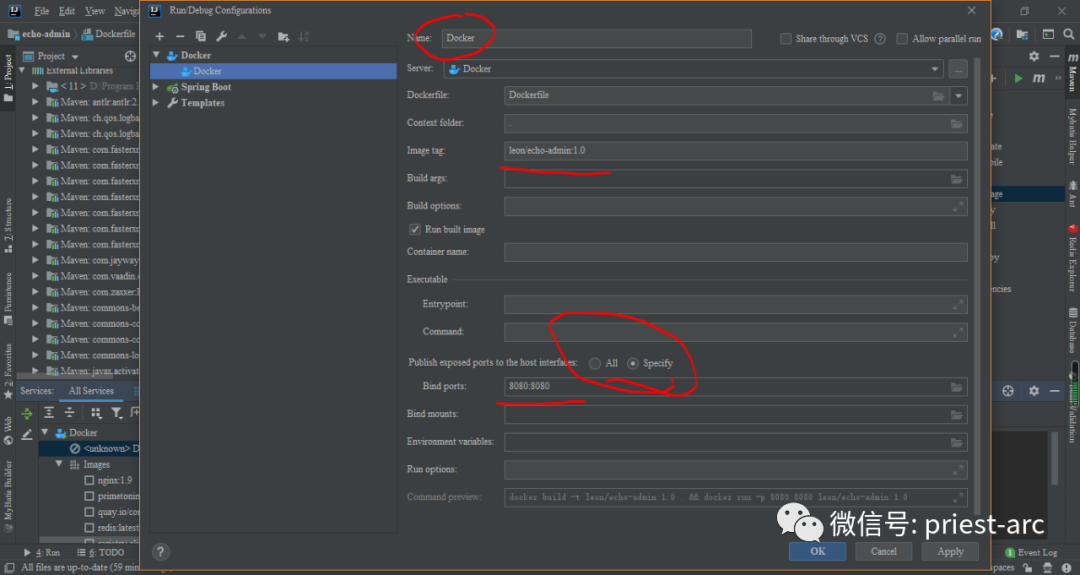Expand the Command preview field
Screen dimensions: 1080x575
pos(957,497)
